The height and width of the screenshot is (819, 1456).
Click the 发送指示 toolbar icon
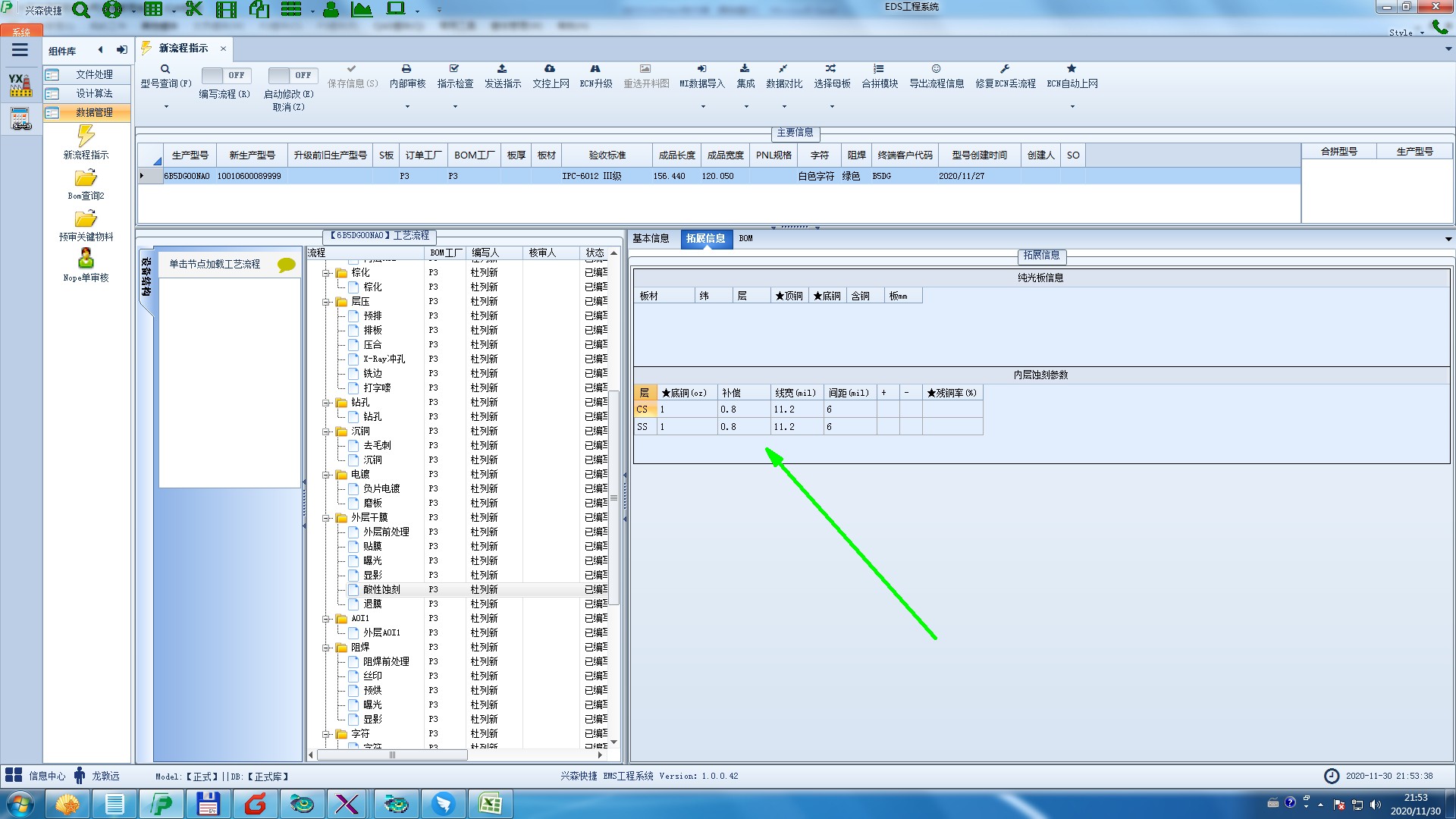point(502,69)
